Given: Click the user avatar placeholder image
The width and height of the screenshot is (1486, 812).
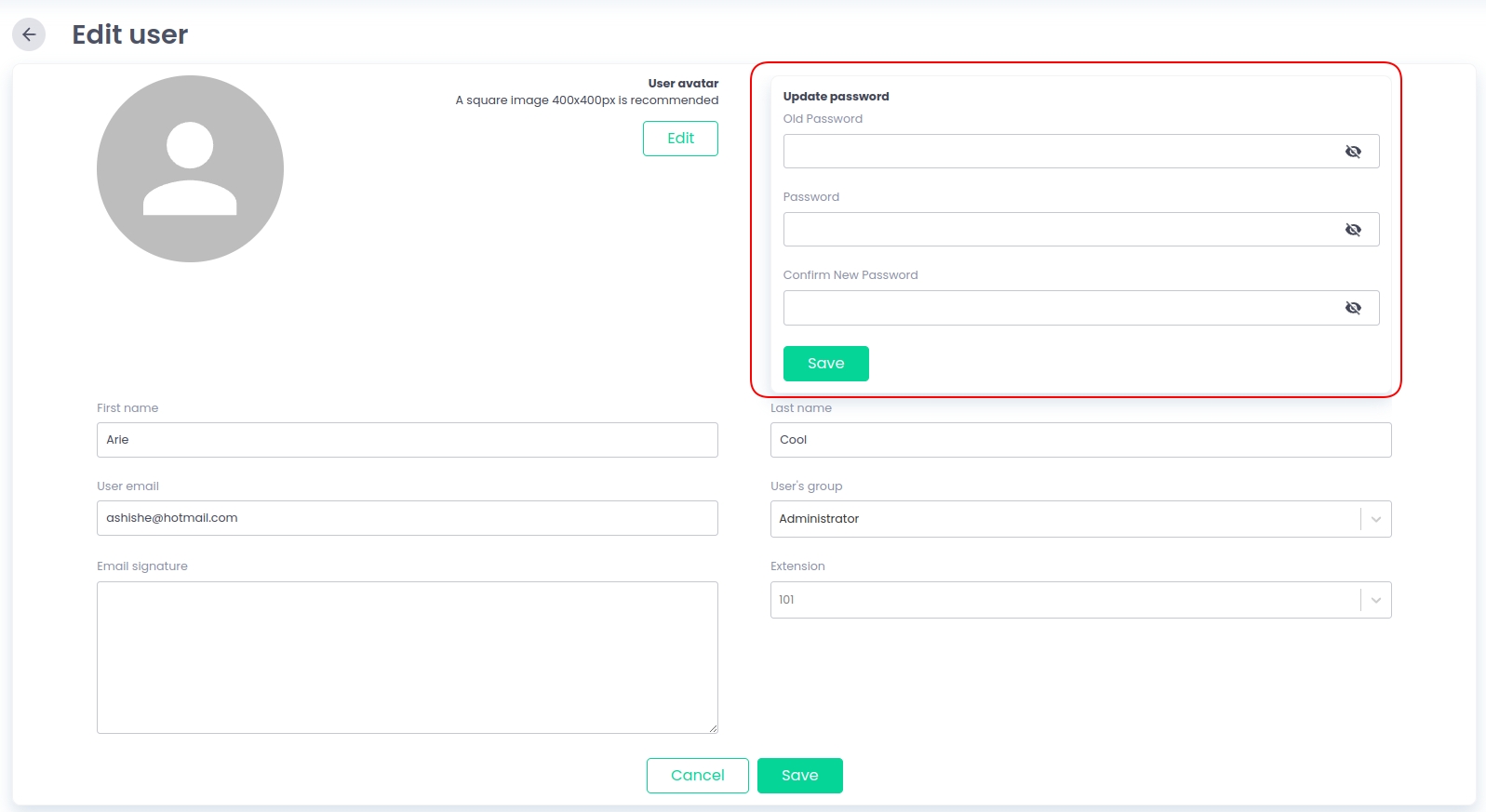Looking at the screenshot, I should click(x=190, y=168).
